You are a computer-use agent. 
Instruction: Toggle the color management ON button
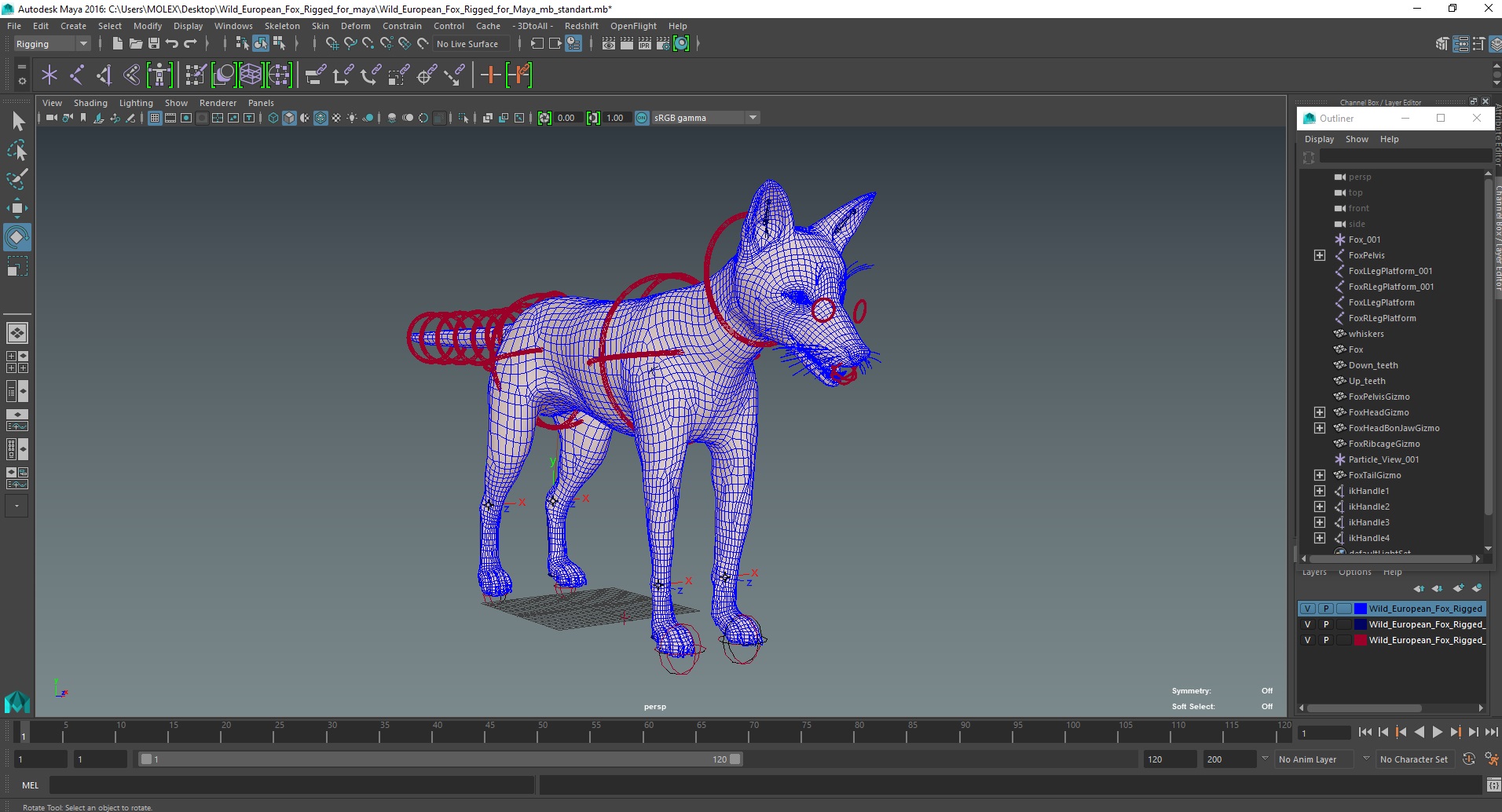tap(642, 118)
